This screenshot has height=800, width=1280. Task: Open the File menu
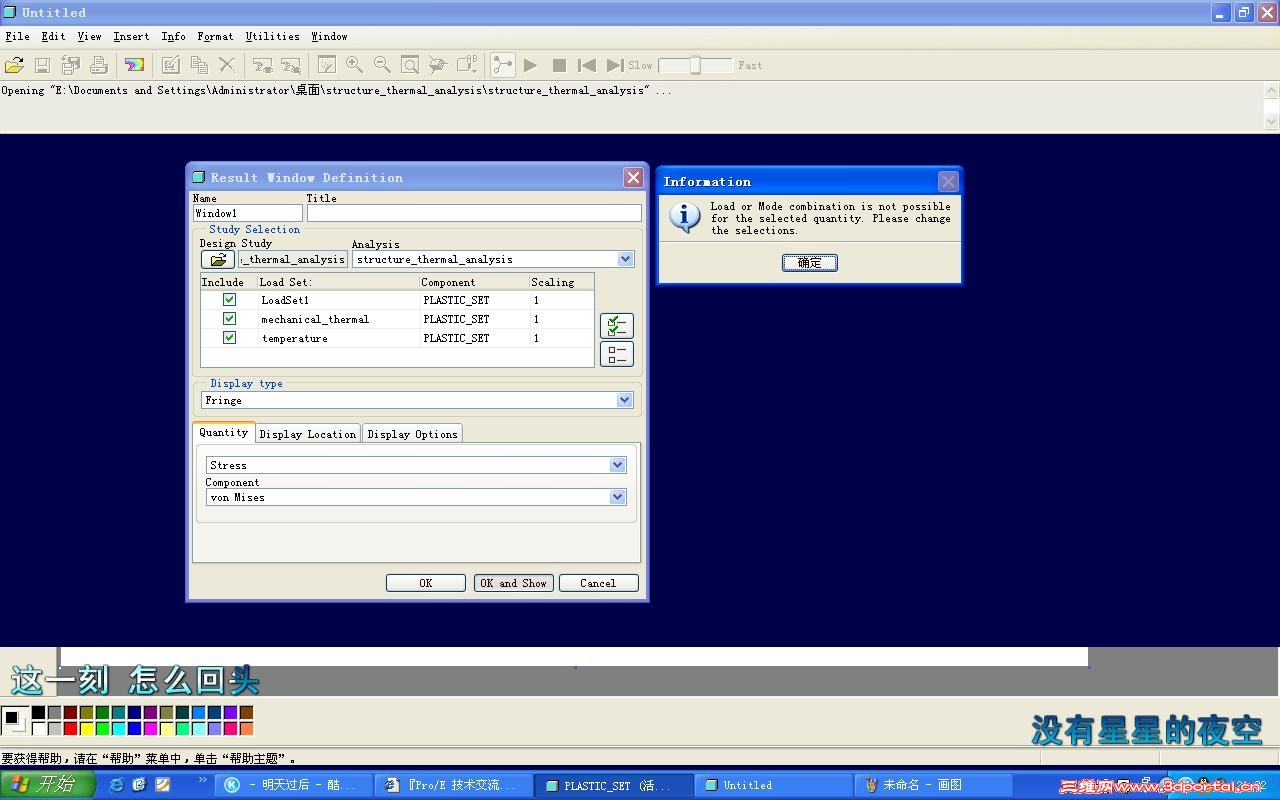[17, 36]
